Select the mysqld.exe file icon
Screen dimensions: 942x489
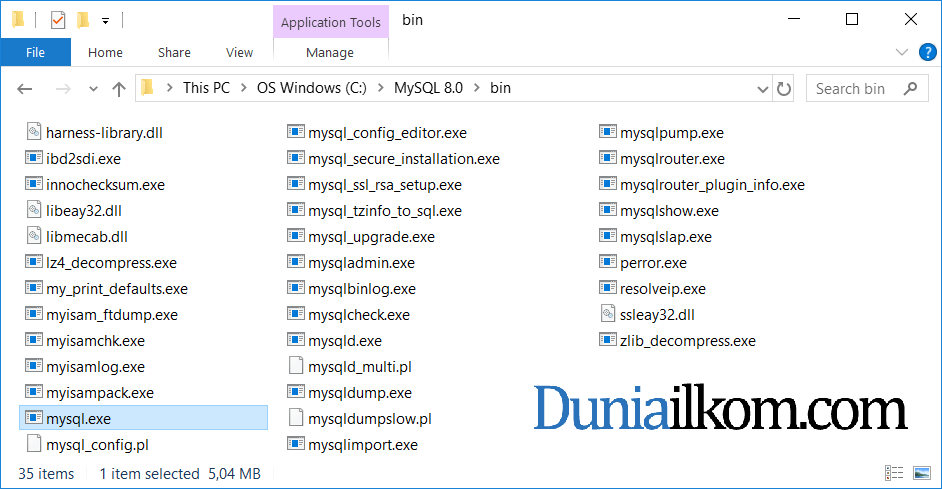[296, 339]
